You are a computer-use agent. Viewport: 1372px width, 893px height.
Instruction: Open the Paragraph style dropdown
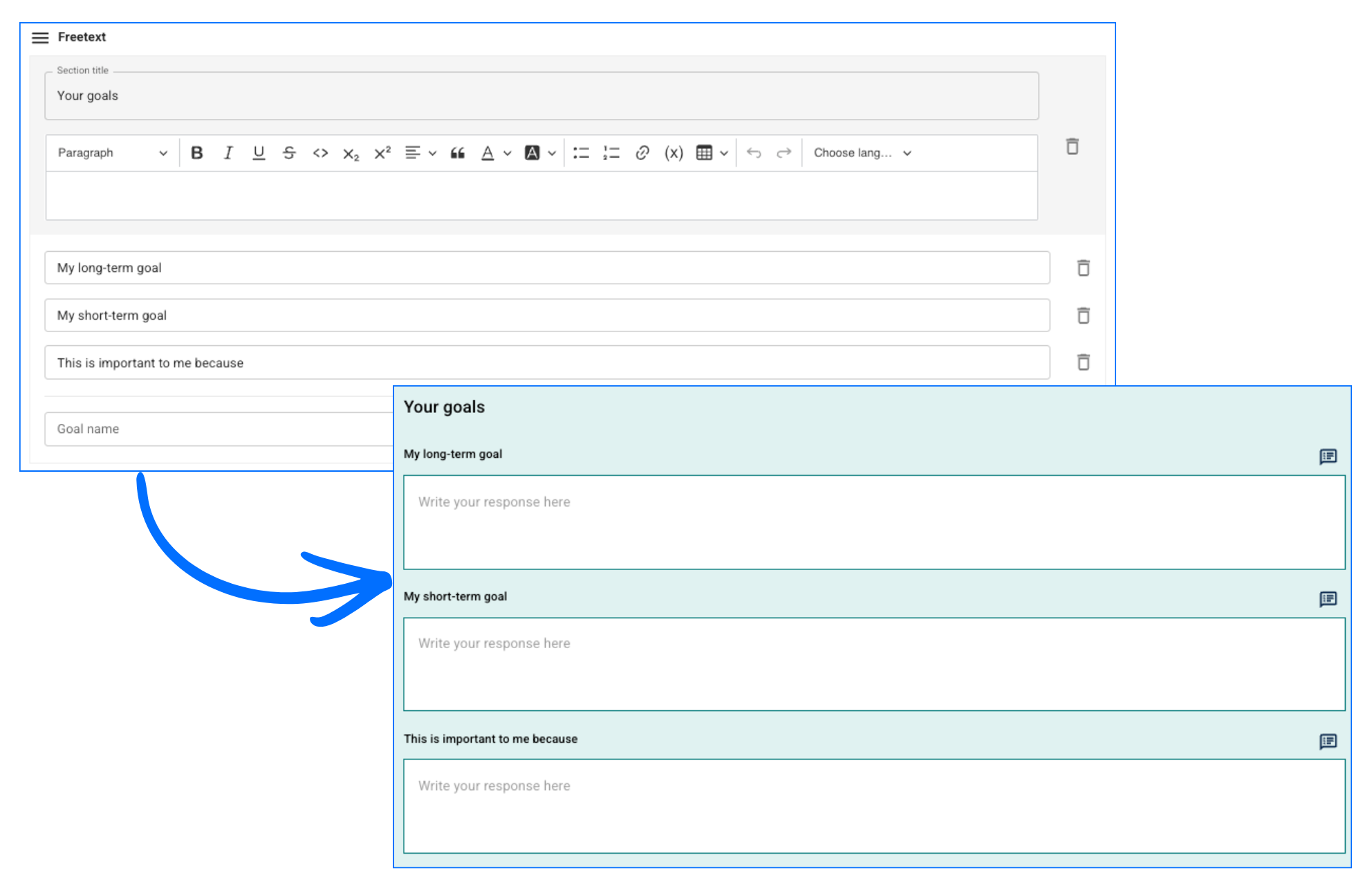click(x=112, y=153)
